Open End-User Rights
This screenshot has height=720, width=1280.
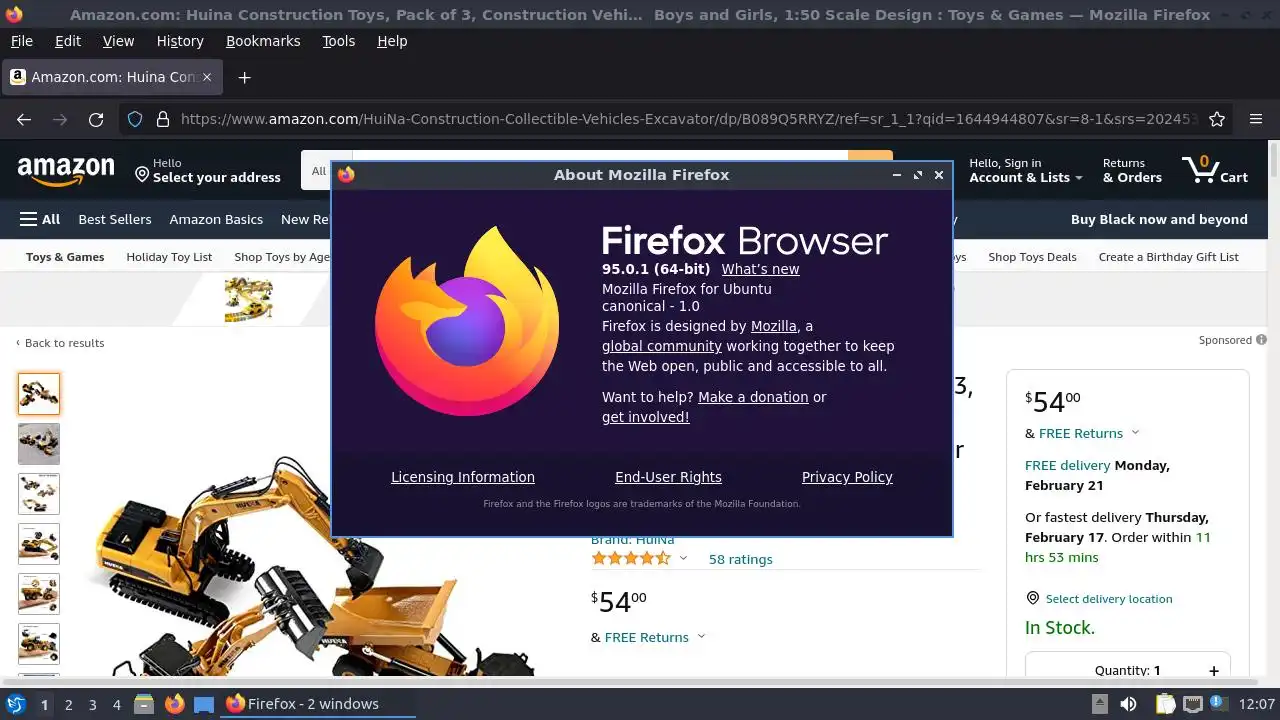668,477
